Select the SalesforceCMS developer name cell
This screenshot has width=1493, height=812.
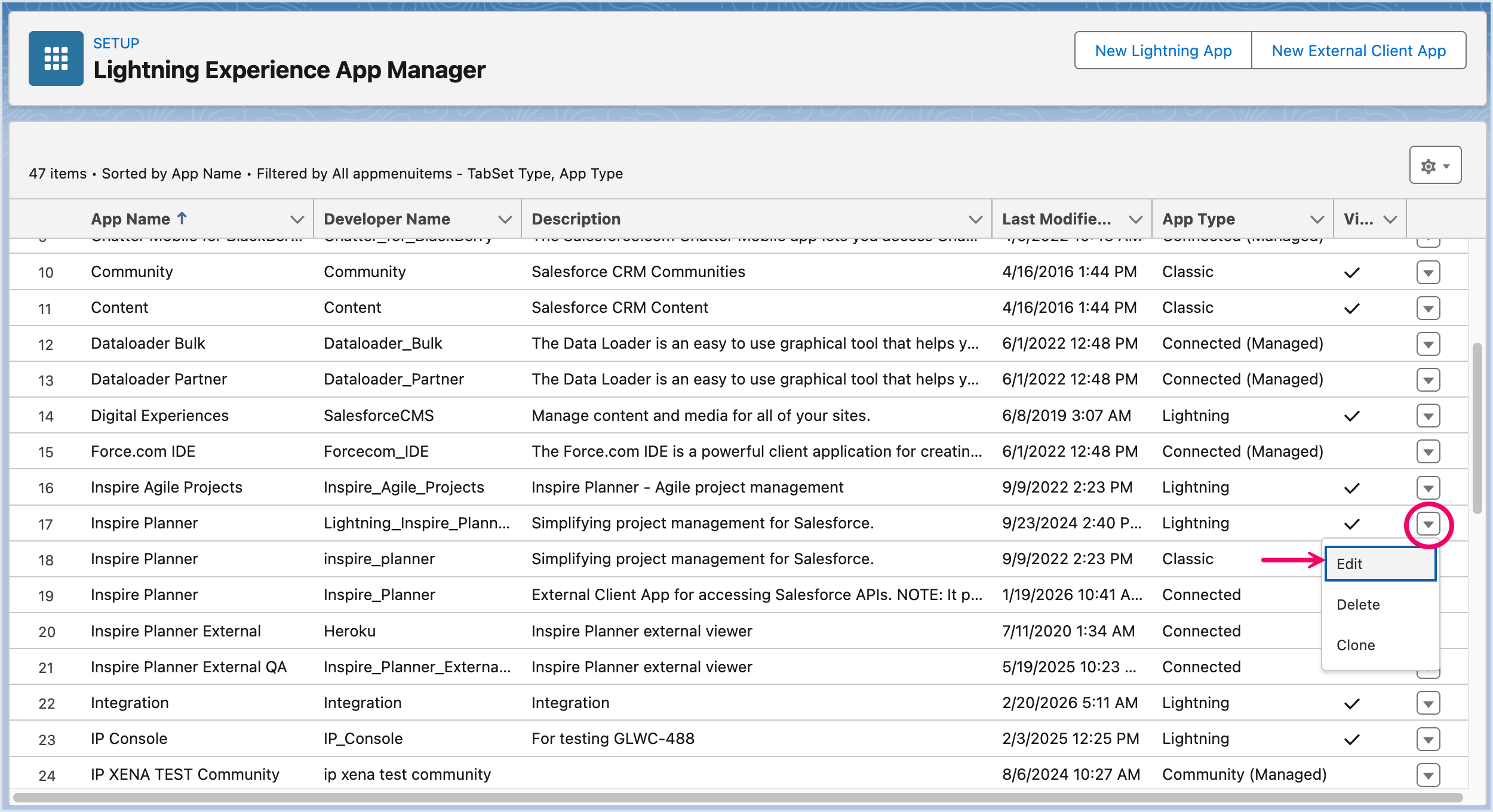(379, 416)
